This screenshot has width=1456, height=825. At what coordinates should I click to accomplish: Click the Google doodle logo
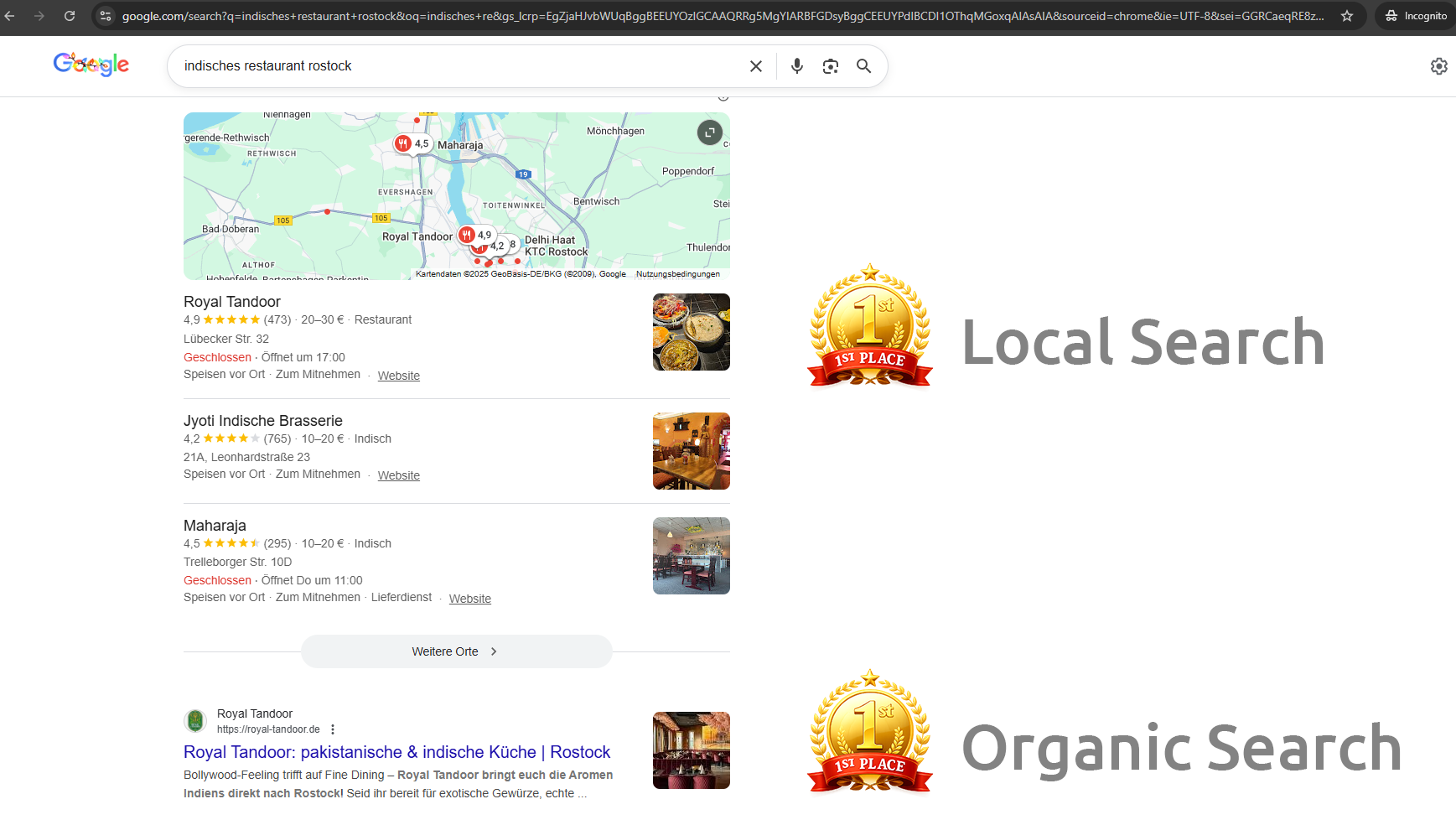(x=91, y=65)
